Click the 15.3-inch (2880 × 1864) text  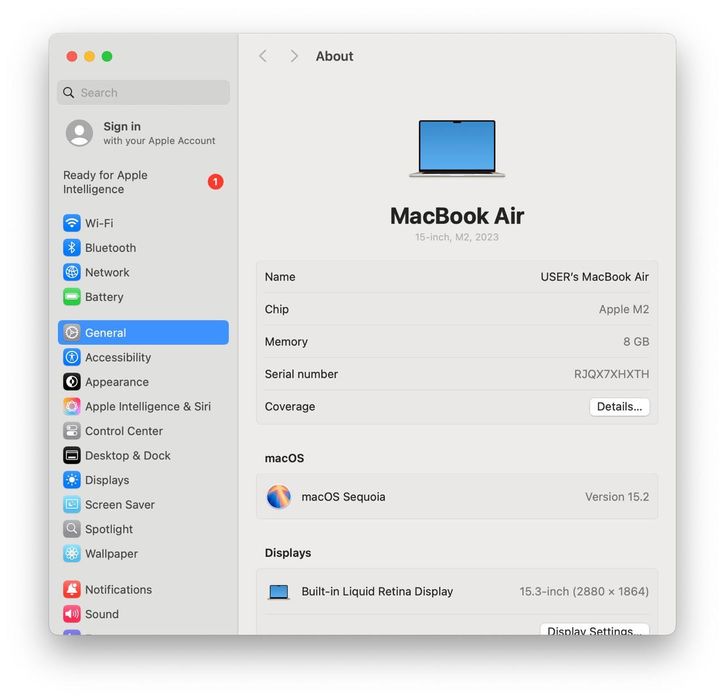(x=584, y=591)
